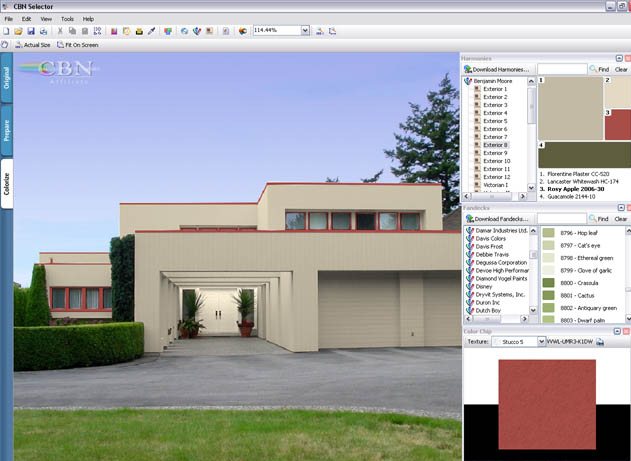Click the Actual Size button

pyautogui.click(x=33, y=45)
